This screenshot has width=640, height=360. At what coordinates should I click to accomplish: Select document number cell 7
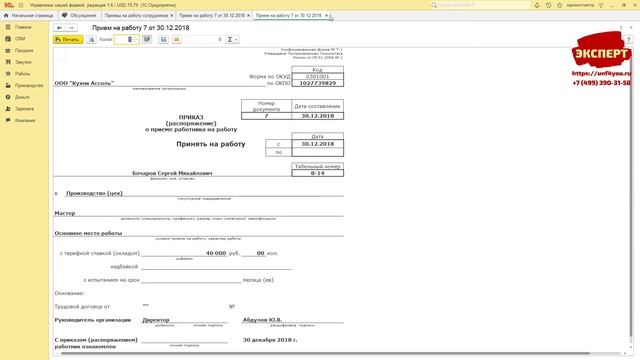click(267, 116)
